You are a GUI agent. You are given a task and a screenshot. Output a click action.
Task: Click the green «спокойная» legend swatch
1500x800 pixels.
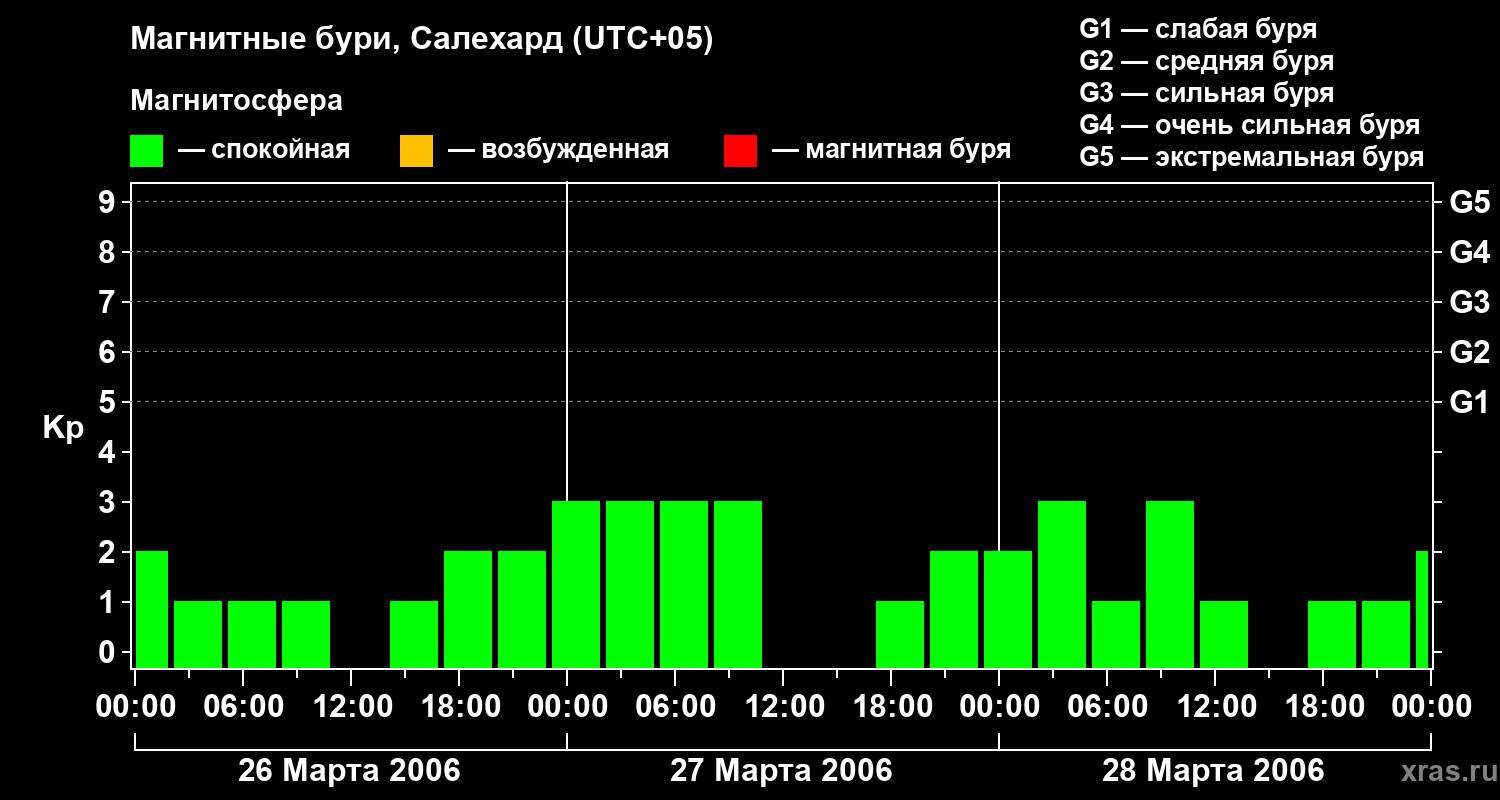point(146,151)
